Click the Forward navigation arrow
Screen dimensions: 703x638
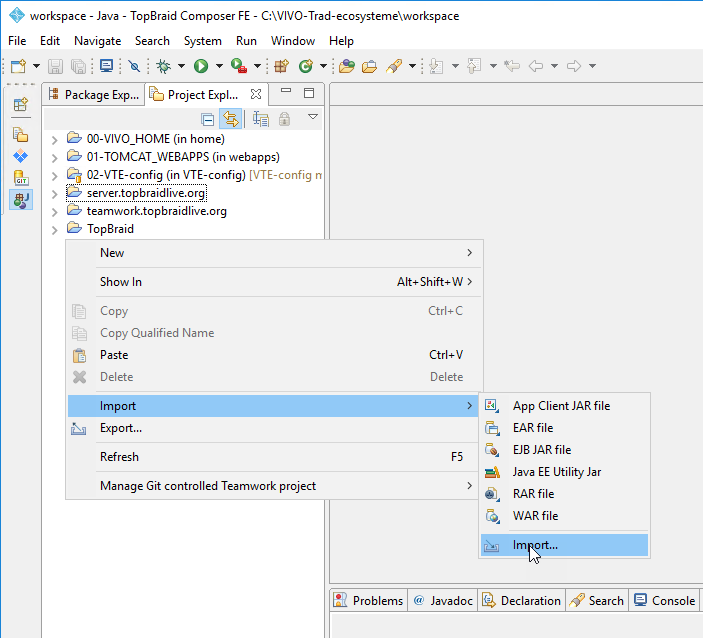click(574, 66)
